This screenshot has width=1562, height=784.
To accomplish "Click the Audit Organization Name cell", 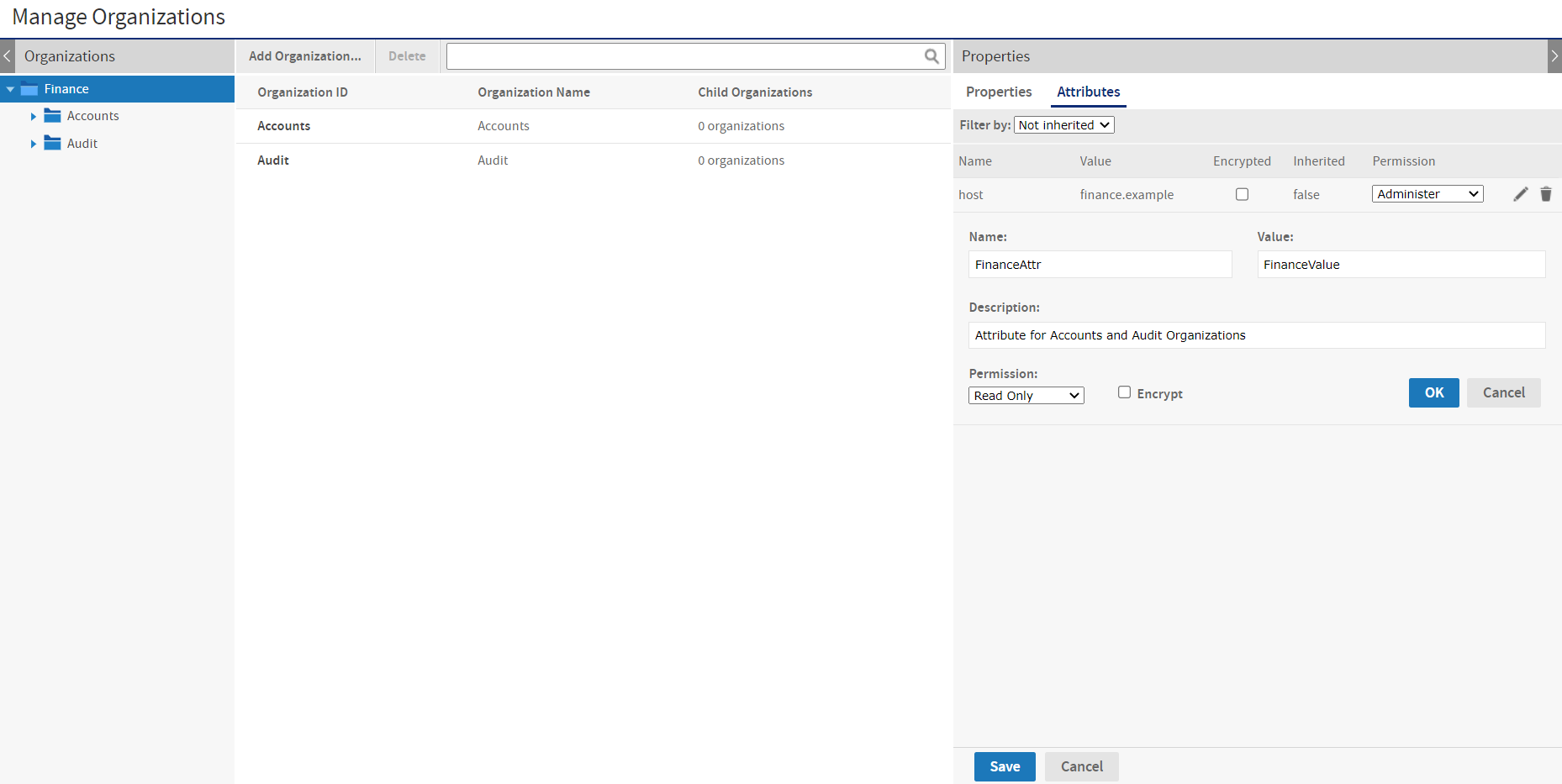I will click(493, 160).
